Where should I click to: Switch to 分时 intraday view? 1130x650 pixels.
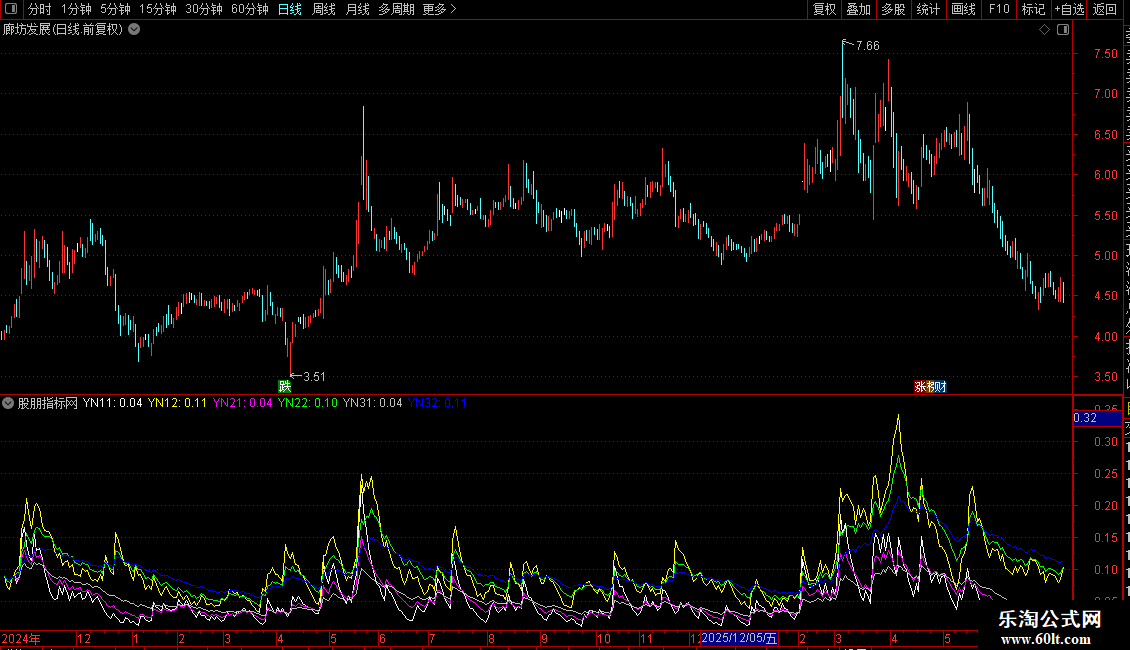pyautogui.click(x=40, y=9)
